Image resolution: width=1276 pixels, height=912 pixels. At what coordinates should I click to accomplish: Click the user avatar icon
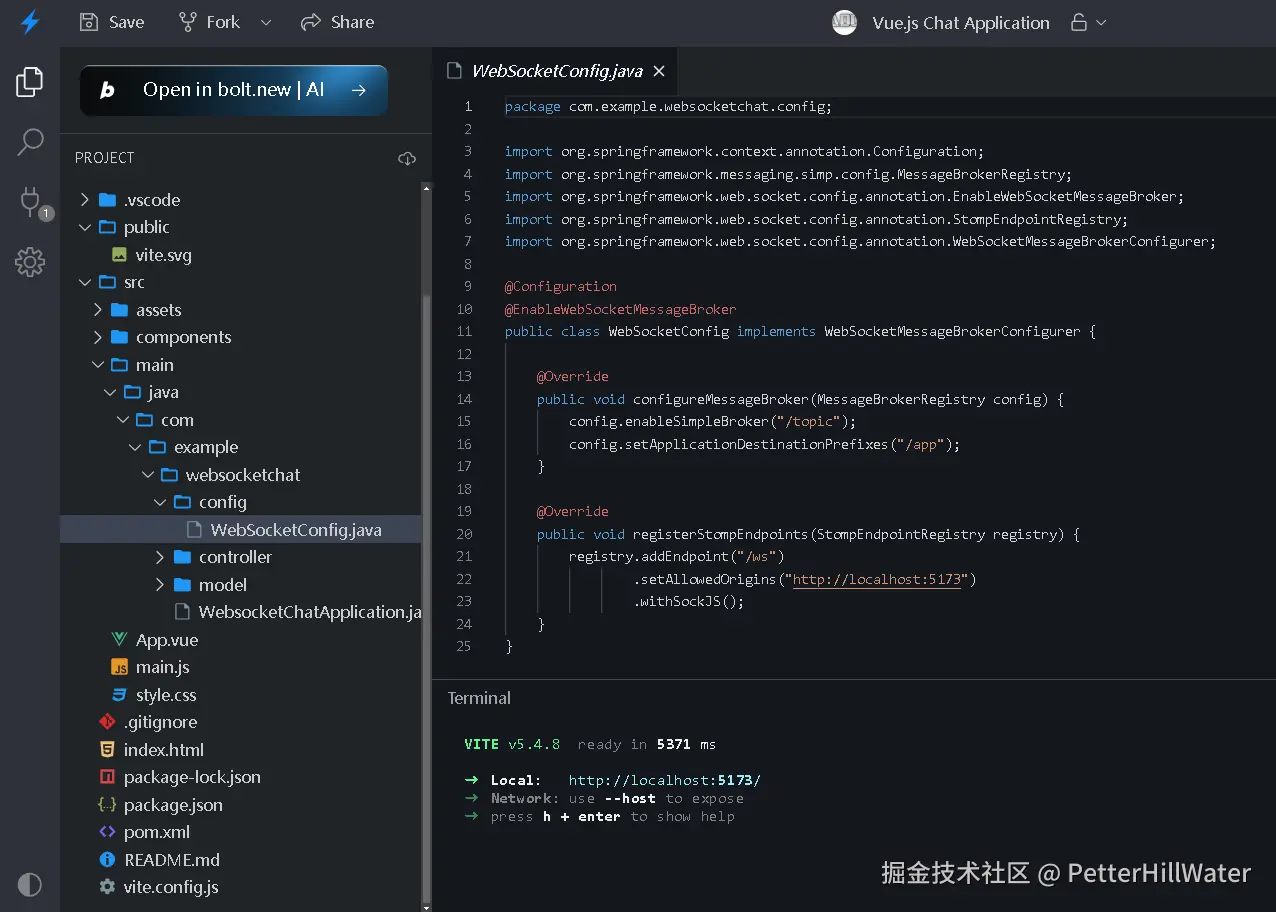(x=845, y=22)
